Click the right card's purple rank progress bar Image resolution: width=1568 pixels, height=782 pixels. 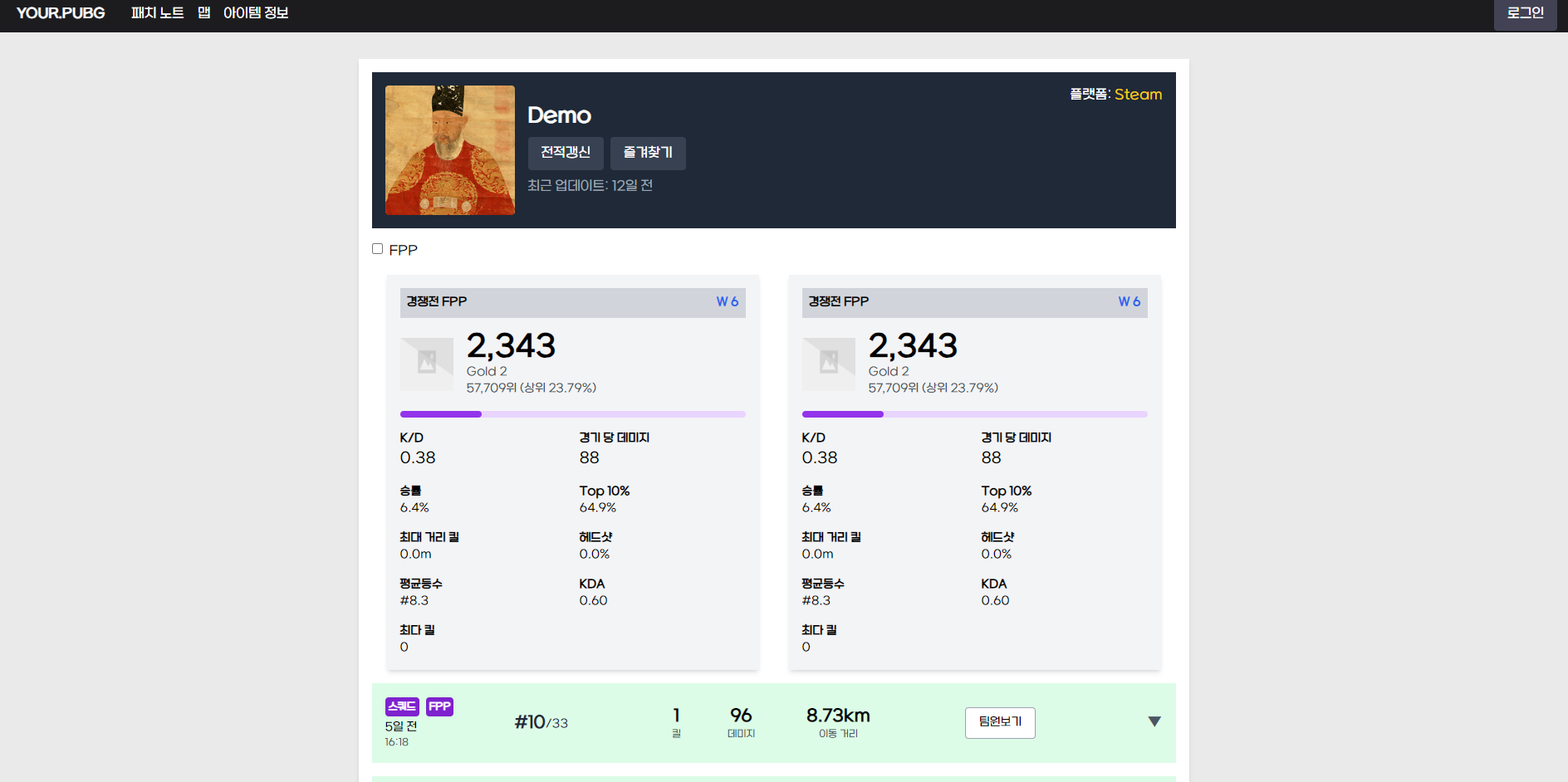(x=974, y=414)
